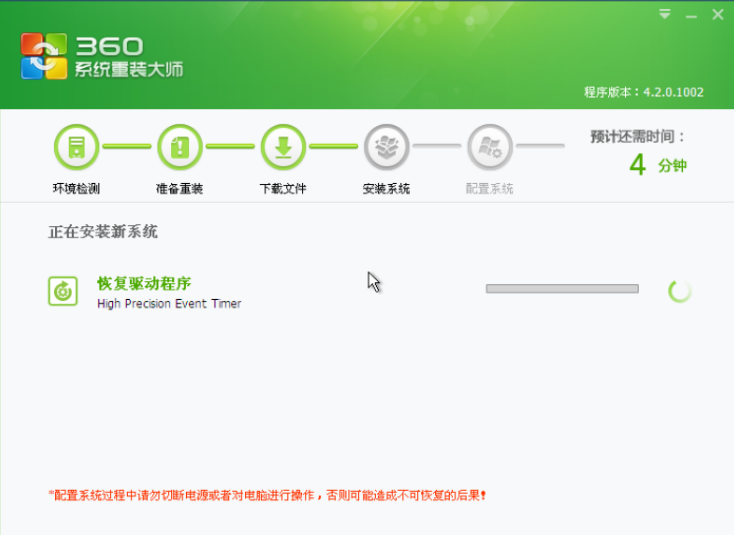Click the 4 分钟 remaining time
This screenshot has width=734, height=535.
click(x=658, y=165)
